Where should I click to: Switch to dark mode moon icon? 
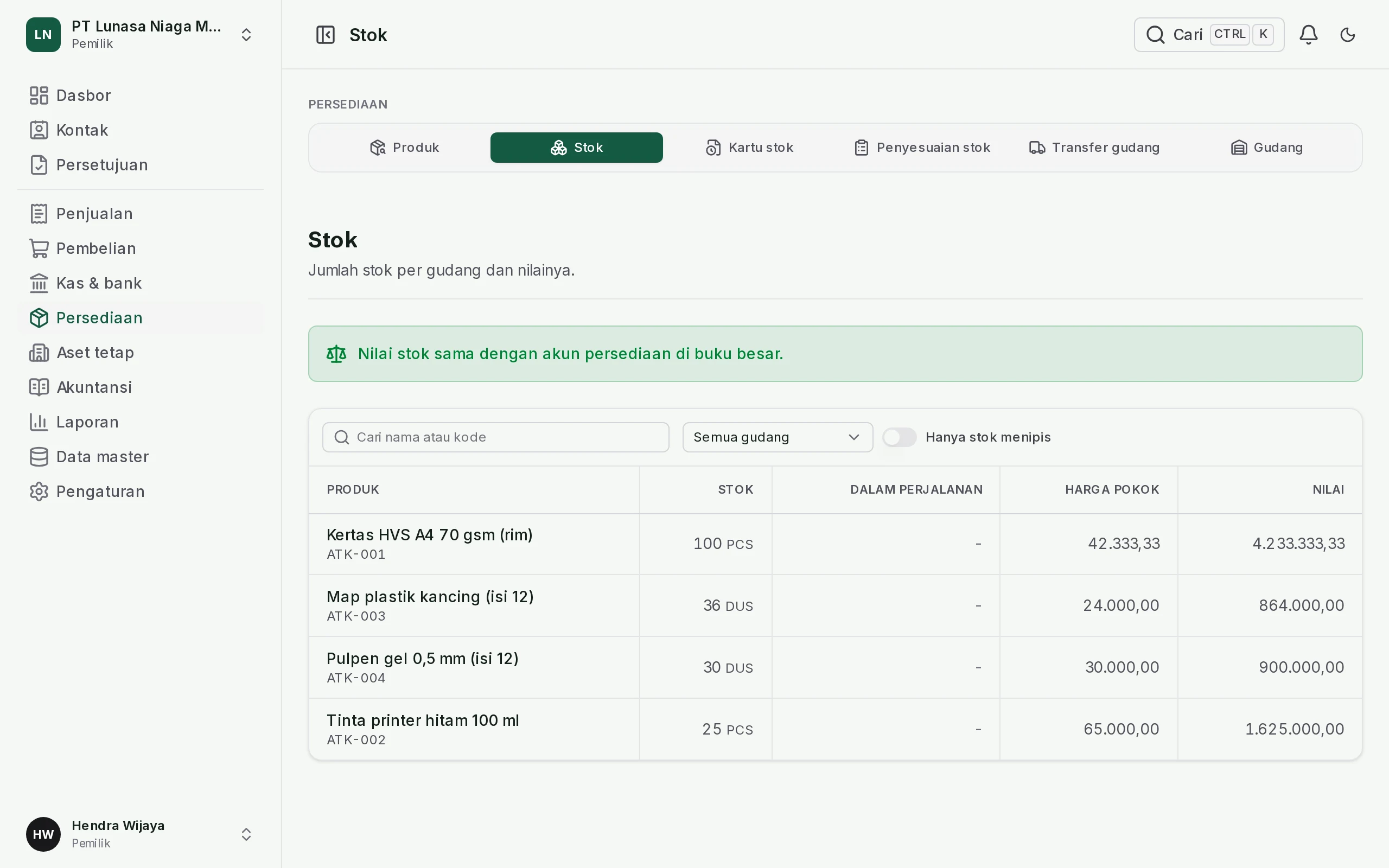coord(1347,34)
